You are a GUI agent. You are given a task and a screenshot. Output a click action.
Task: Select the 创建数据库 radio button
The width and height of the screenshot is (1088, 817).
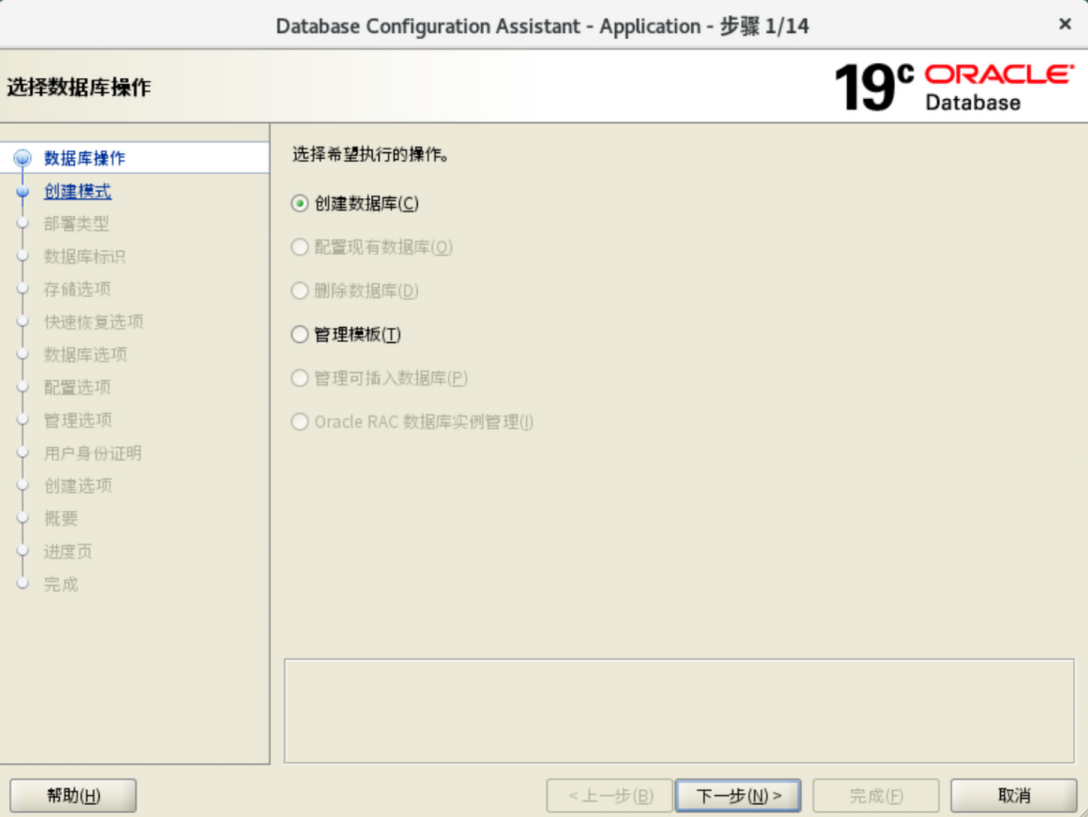point(299,203)
